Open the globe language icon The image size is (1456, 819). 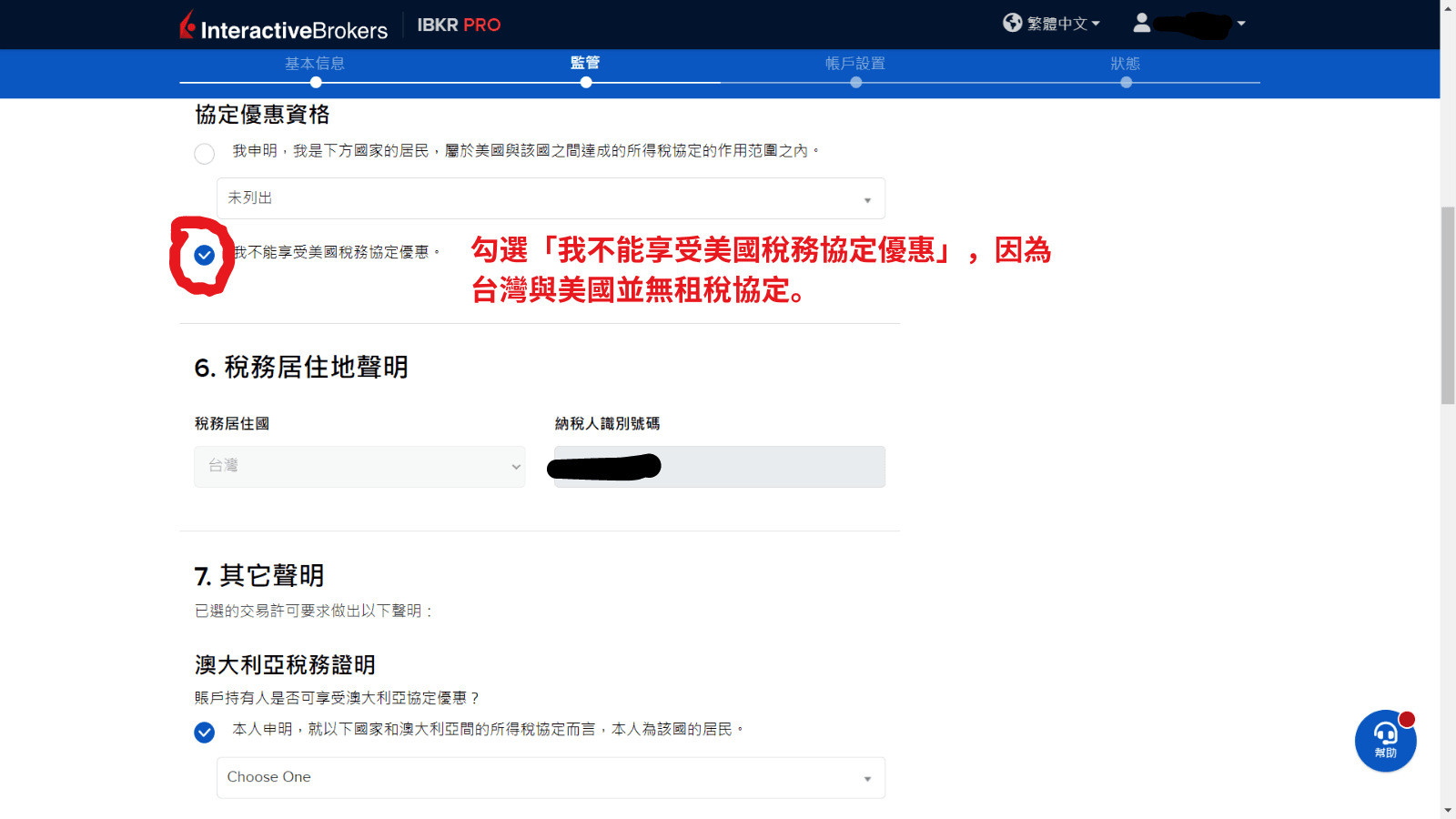[1012, 24]
